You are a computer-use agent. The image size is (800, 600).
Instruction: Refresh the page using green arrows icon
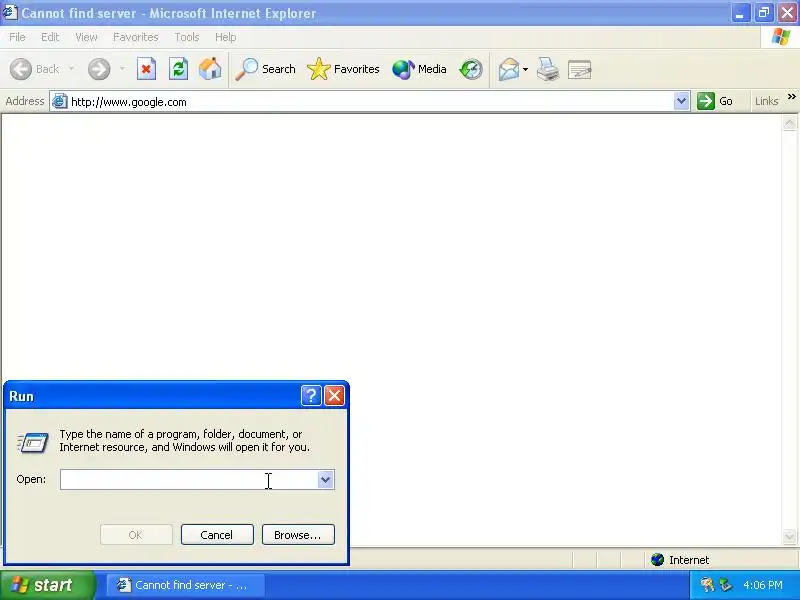[x=178, y=69]
